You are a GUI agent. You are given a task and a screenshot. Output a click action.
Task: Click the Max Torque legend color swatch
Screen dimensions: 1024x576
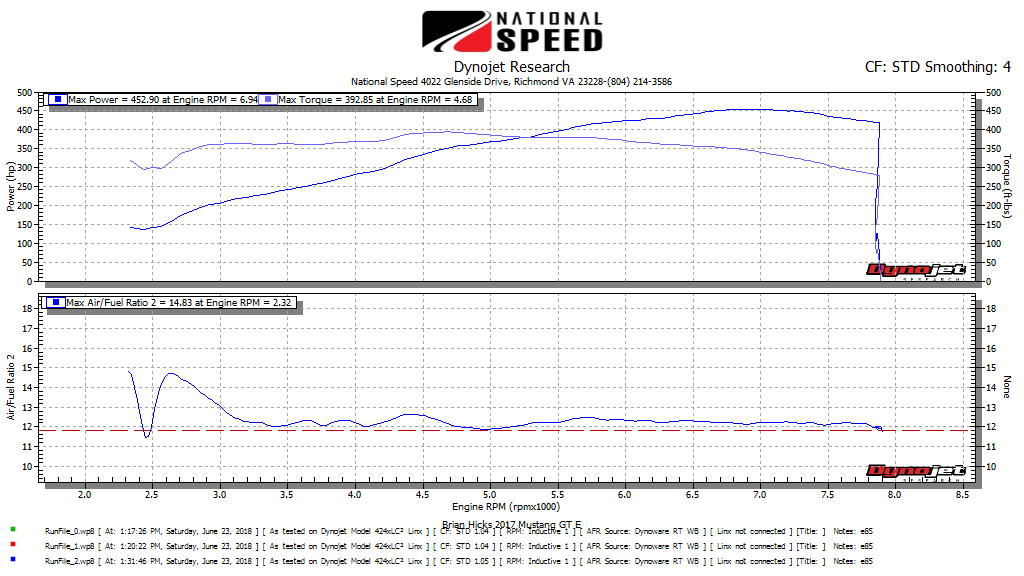coord(268,99)
